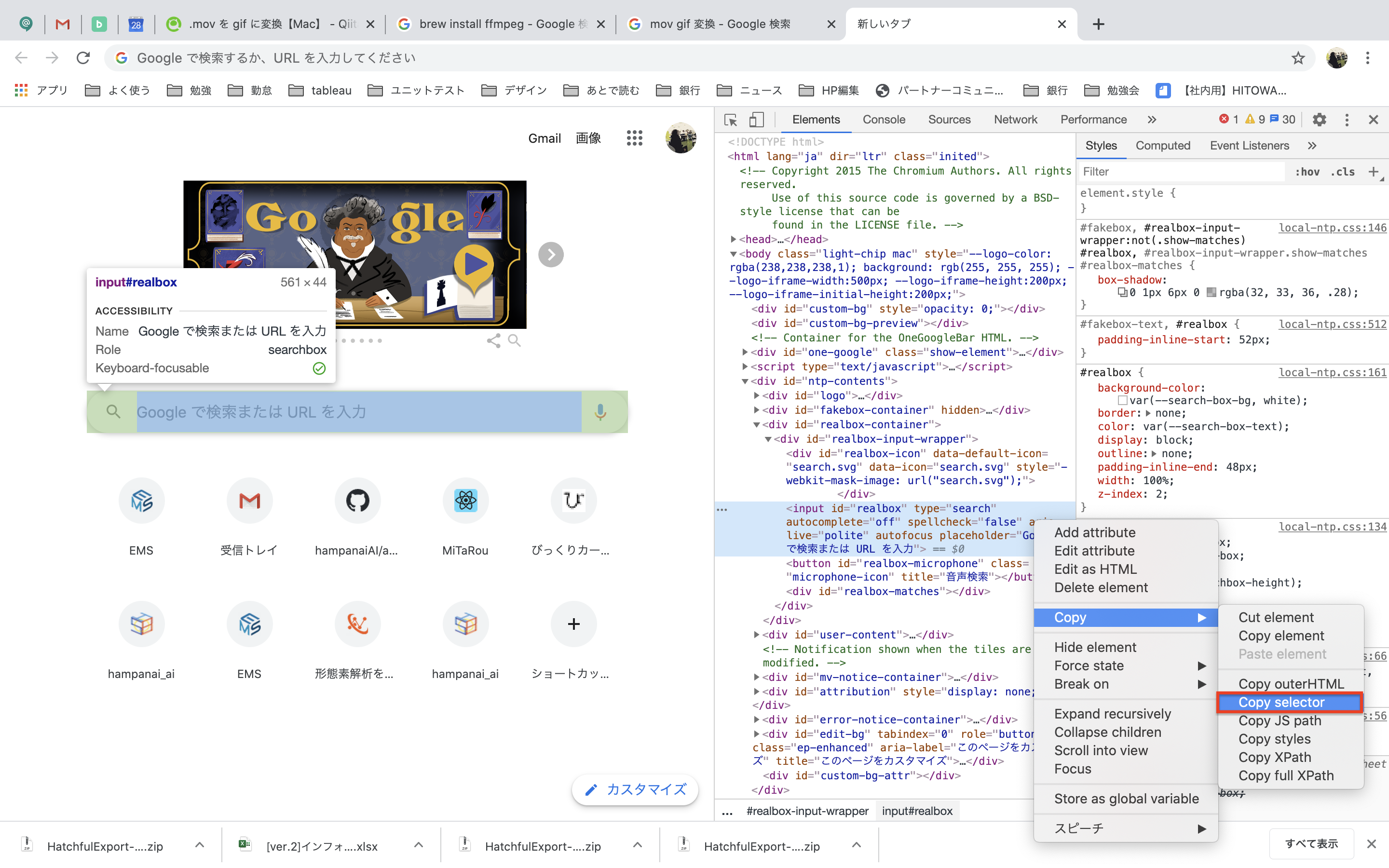The width and height of the screenshot is (1389, 868).
Task: Collapse the ntp-contents div node
Action: (745, 381)
